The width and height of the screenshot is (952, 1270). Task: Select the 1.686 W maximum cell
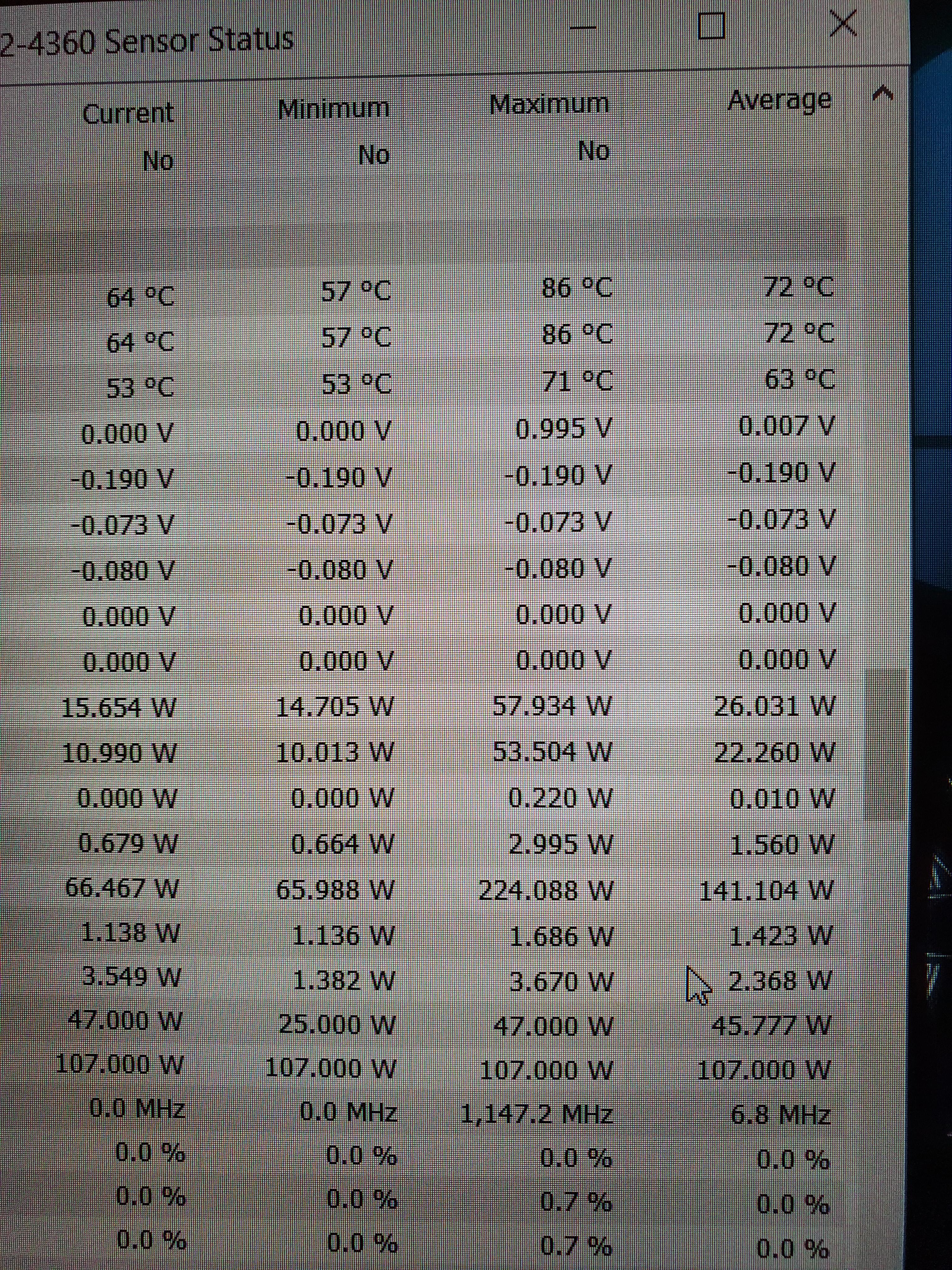click(562, 937)
